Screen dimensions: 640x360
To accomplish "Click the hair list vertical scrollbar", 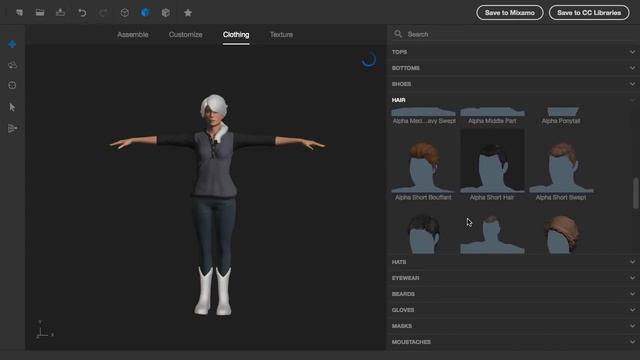I will tap(635, 193).
